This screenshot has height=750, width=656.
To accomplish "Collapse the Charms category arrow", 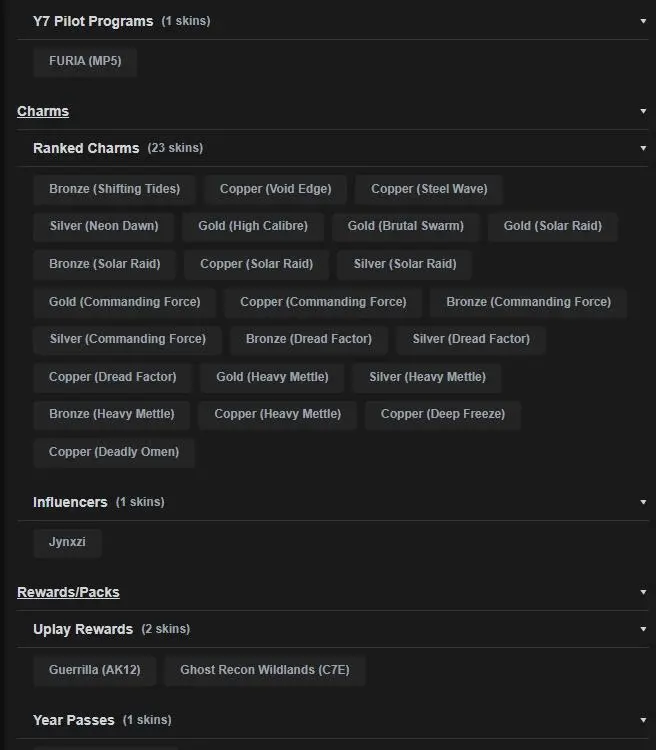I will [643, 111].
